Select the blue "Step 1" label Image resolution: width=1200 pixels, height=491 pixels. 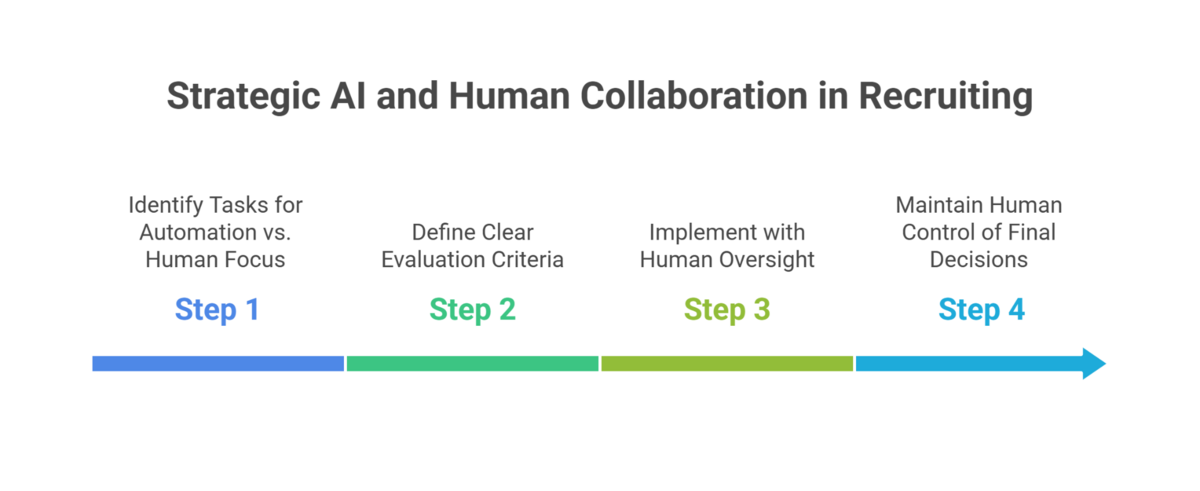coord(217,310)
